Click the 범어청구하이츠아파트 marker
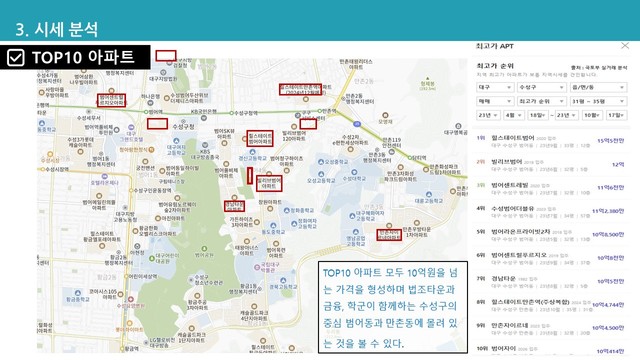This screenshot has width=640, height=360. coord(287,171)
